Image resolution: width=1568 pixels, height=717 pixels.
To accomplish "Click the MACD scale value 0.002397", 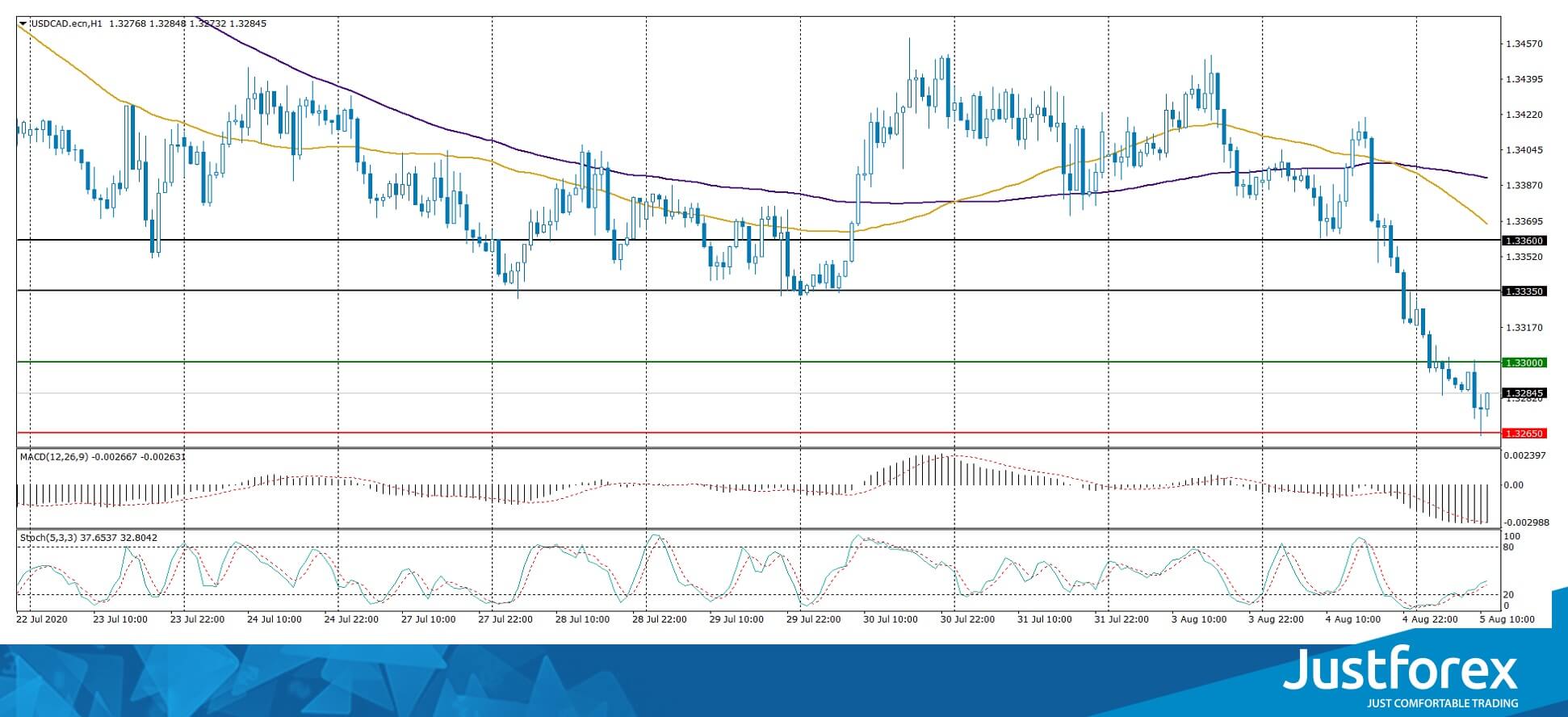I will click(1525, 455).
